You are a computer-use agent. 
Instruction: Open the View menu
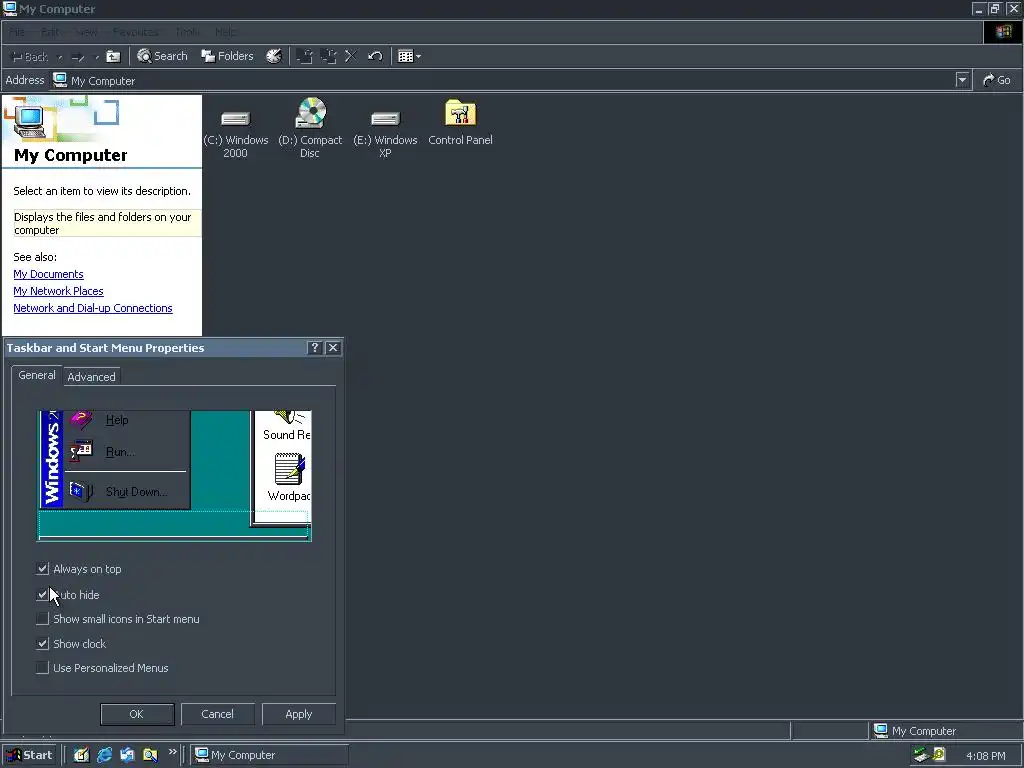86,32
